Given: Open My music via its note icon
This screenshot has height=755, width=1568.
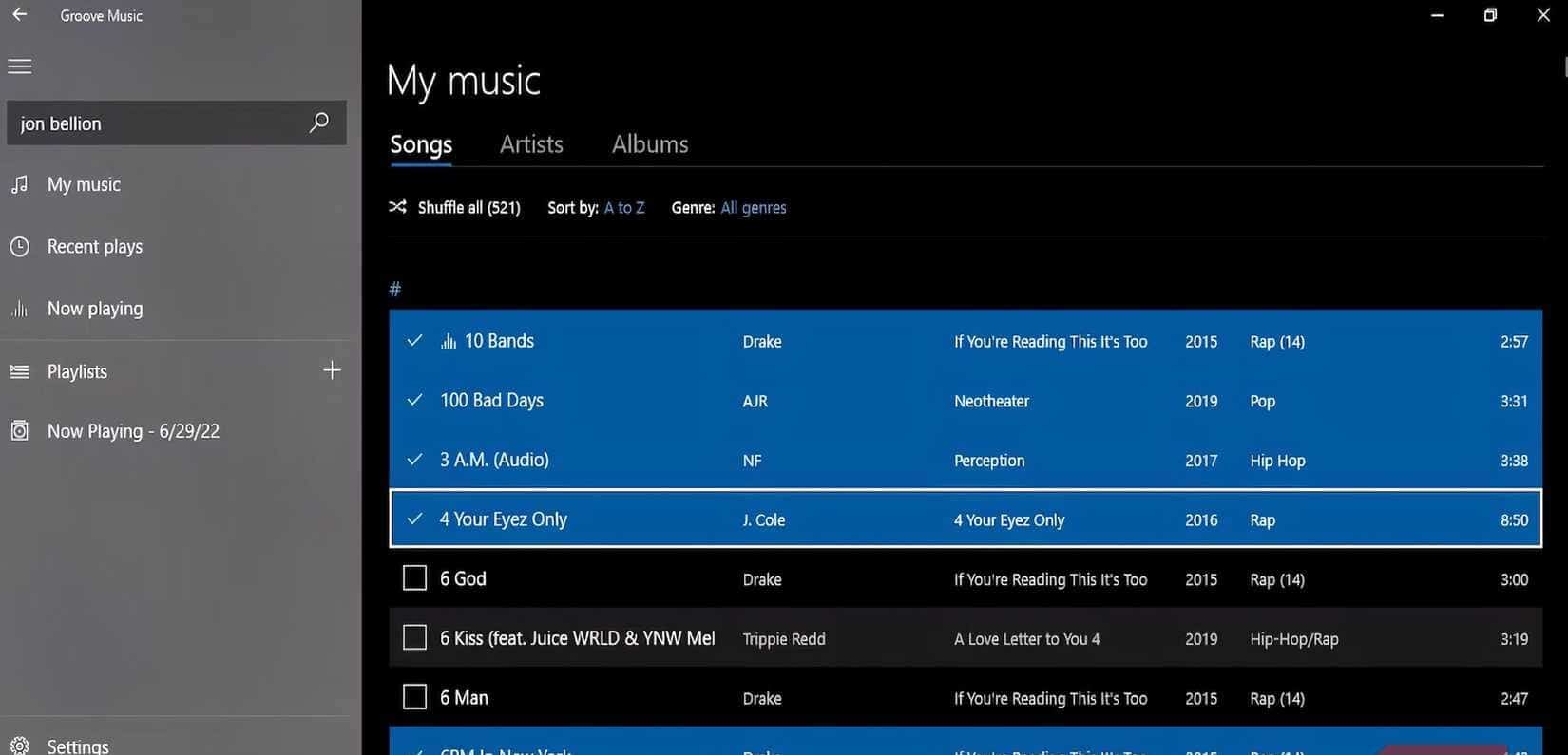Looking at the screenshot, I should (19, 184).
